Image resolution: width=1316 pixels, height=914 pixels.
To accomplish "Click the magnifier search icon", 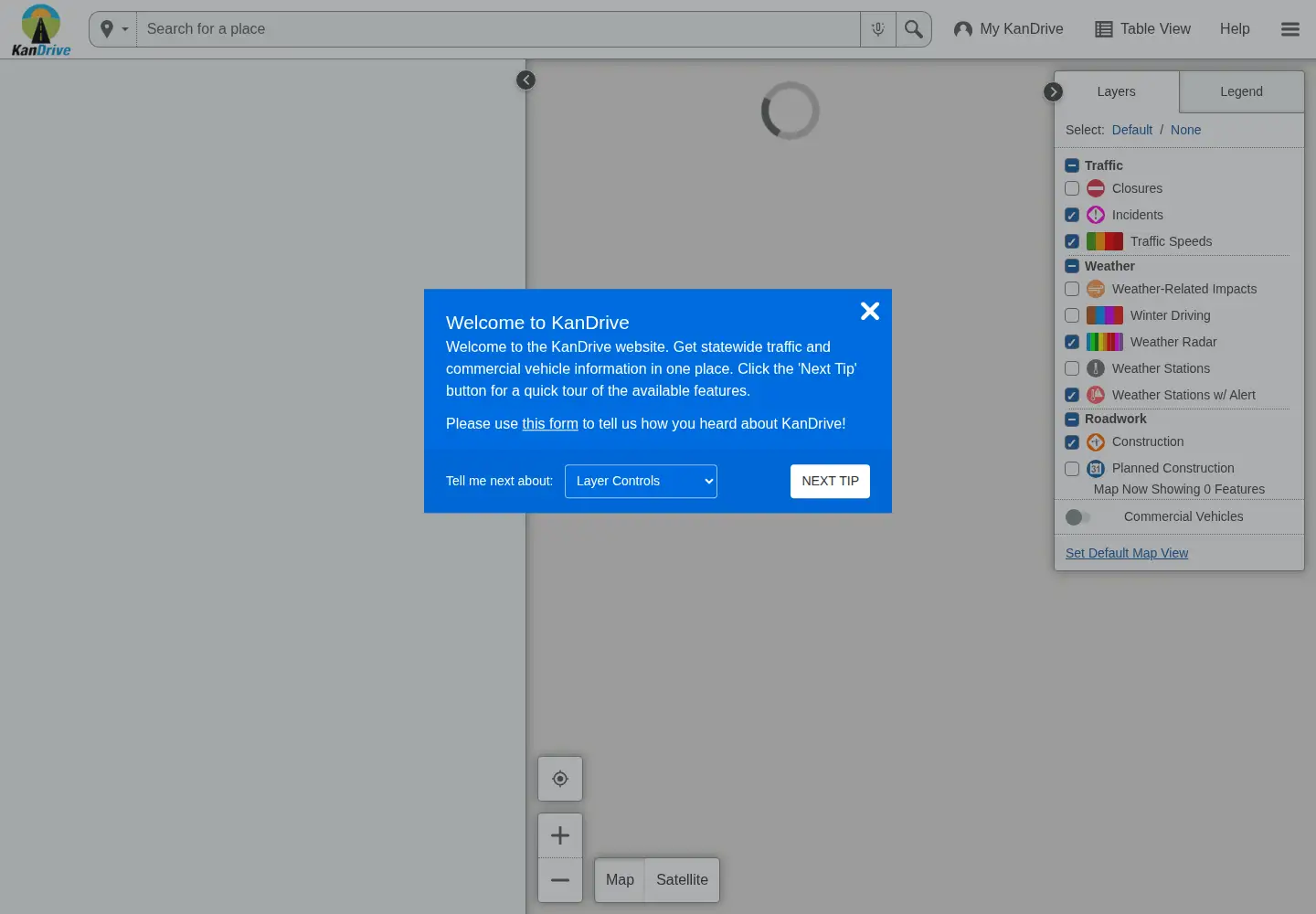I will 913,29.
